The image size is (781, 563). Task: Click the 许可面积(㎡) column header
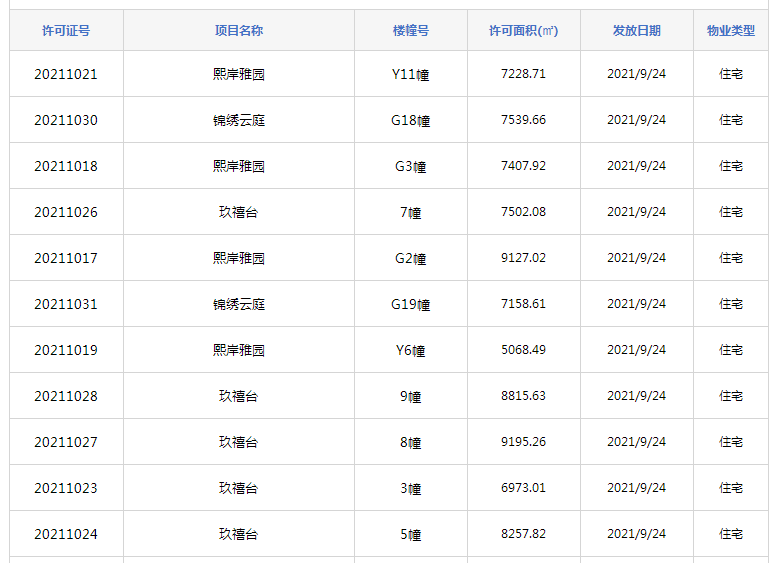523,30
